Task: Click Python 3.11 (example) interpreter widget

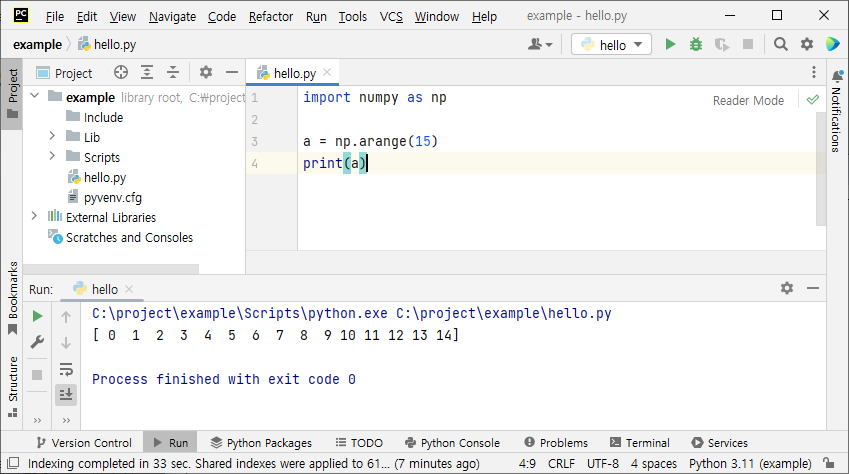Action: pyautogui.click(x=750, y=463)
